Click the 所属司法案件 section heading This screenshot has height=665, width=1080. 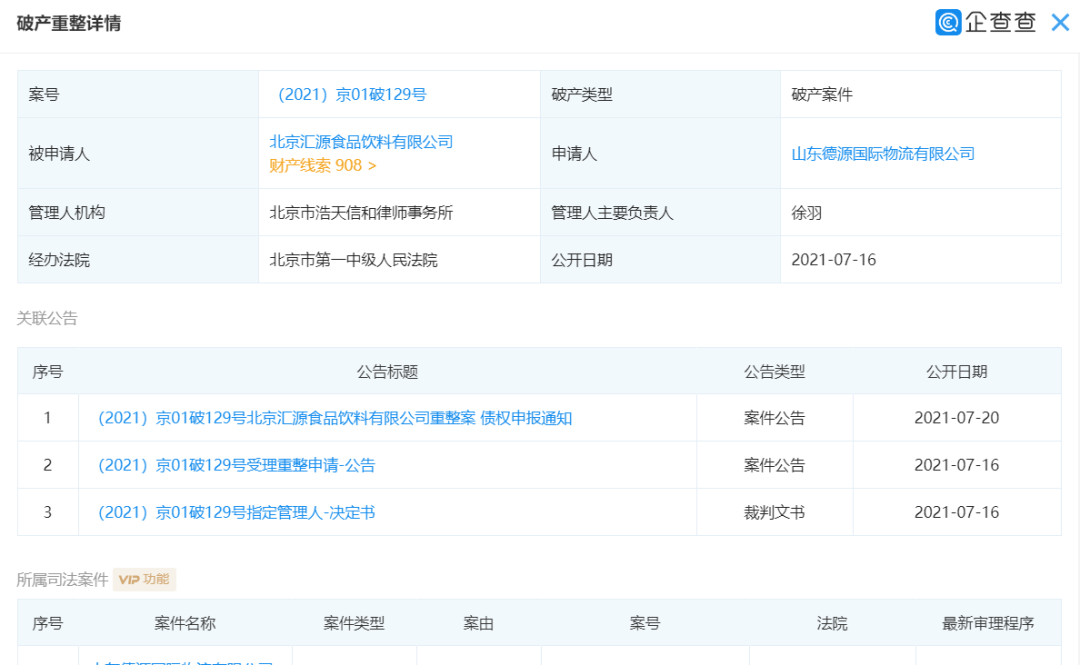[x=63, y=580]
